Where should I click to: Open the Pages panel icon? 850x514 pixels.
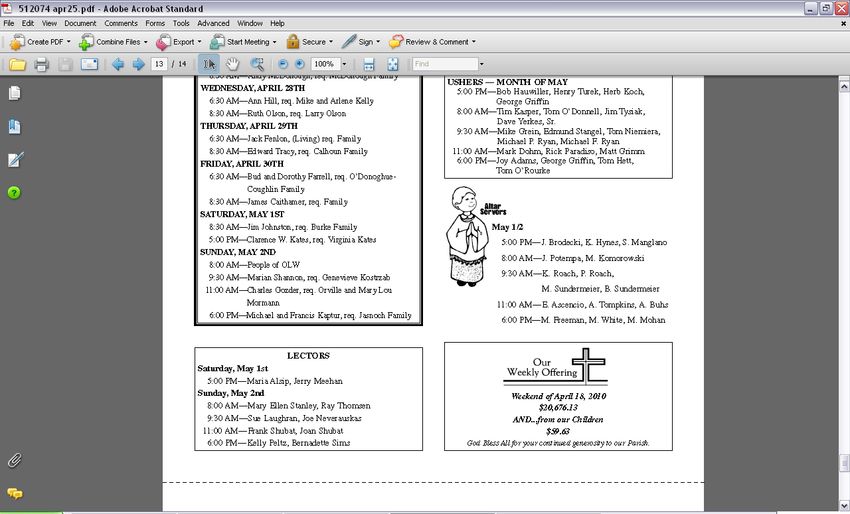pyautogui.click(x=15, y=93)
